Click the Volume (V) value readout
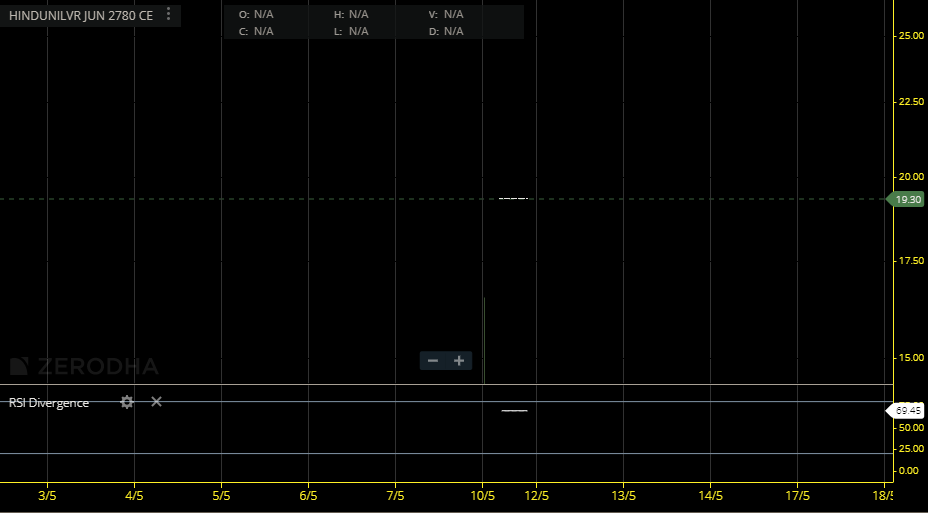928x513 pixels. [446, 14]
